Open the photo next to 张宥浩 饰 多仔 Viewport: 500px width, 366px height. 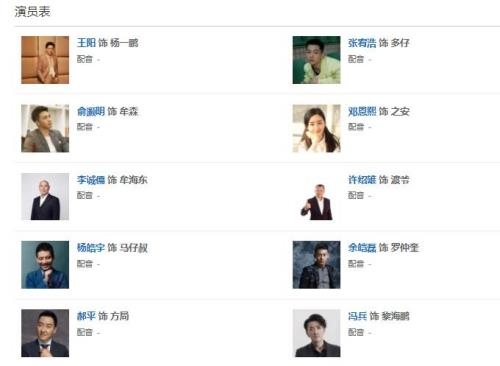(x=317, y=60)
